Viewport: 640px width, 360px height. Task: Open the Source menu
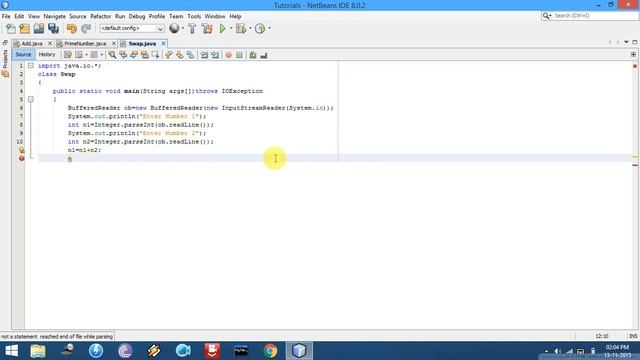point(78,16)
